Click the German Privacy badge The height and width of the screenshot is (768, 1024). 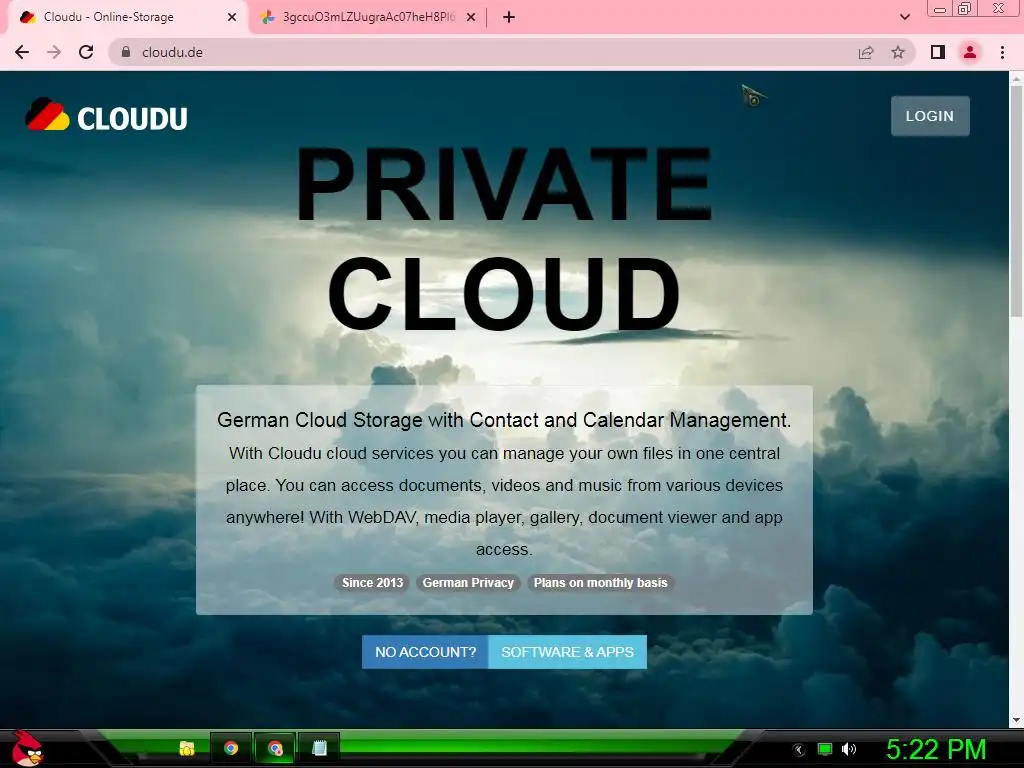468,583
